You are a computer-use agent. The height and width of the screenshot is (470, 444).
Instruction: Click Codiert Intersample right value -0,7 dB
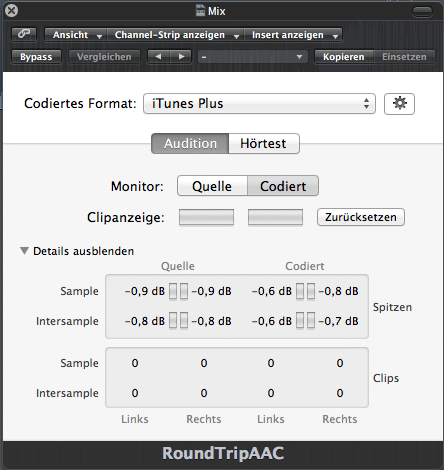pos(338,321)
